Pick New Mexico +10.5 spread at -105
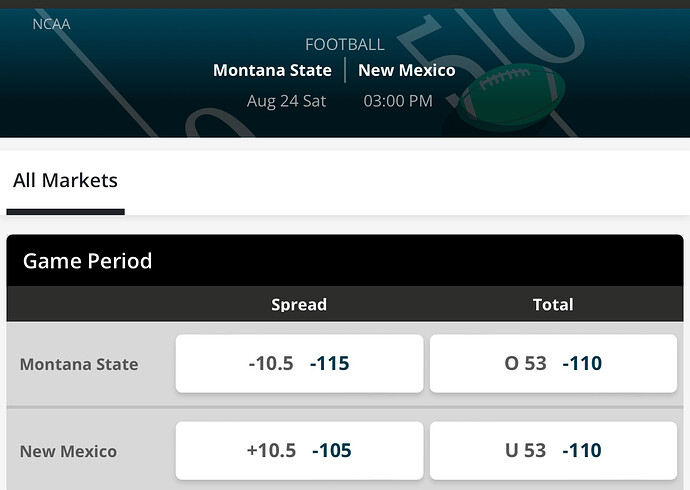Screen dimensions: 690x490 point(299,450)
